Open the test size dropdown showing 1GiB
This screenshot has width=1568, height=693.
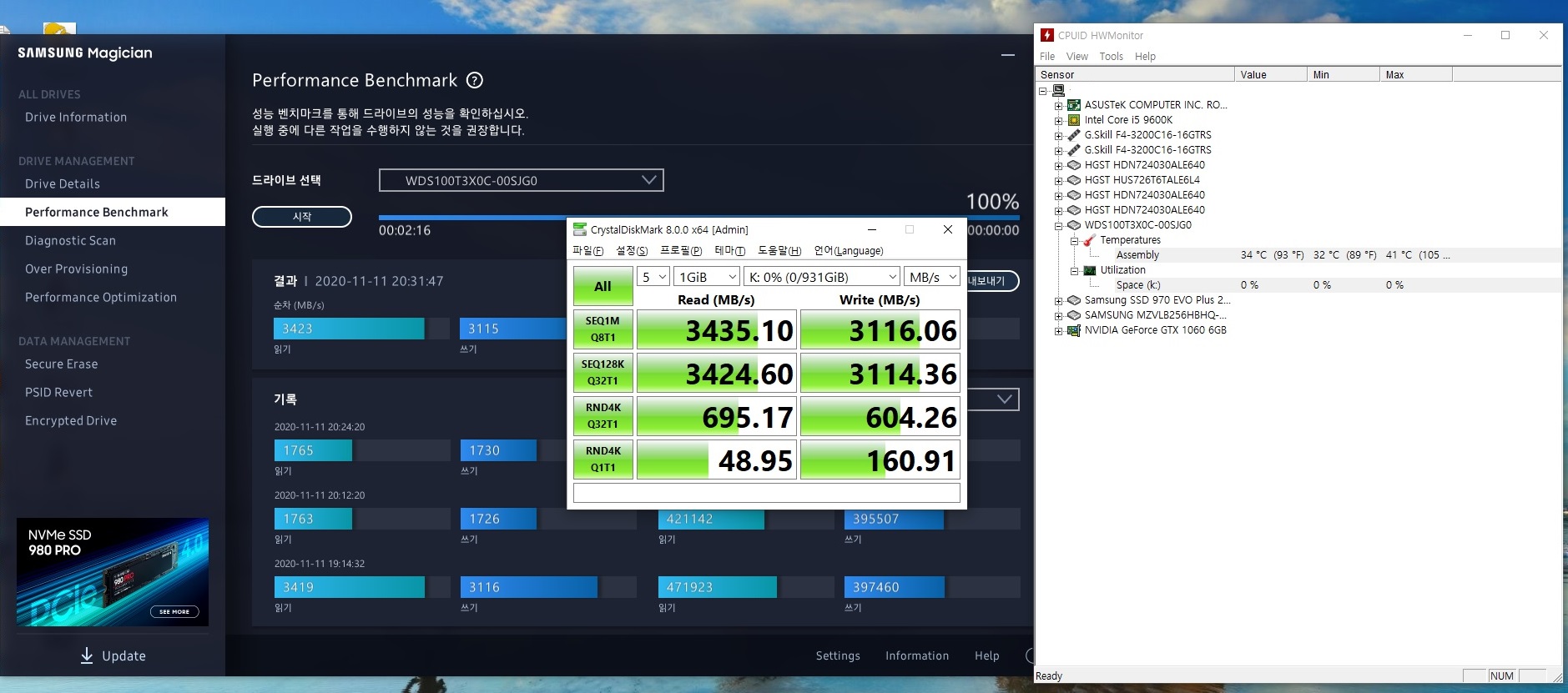pyautogui.click(x=707, y=277)
